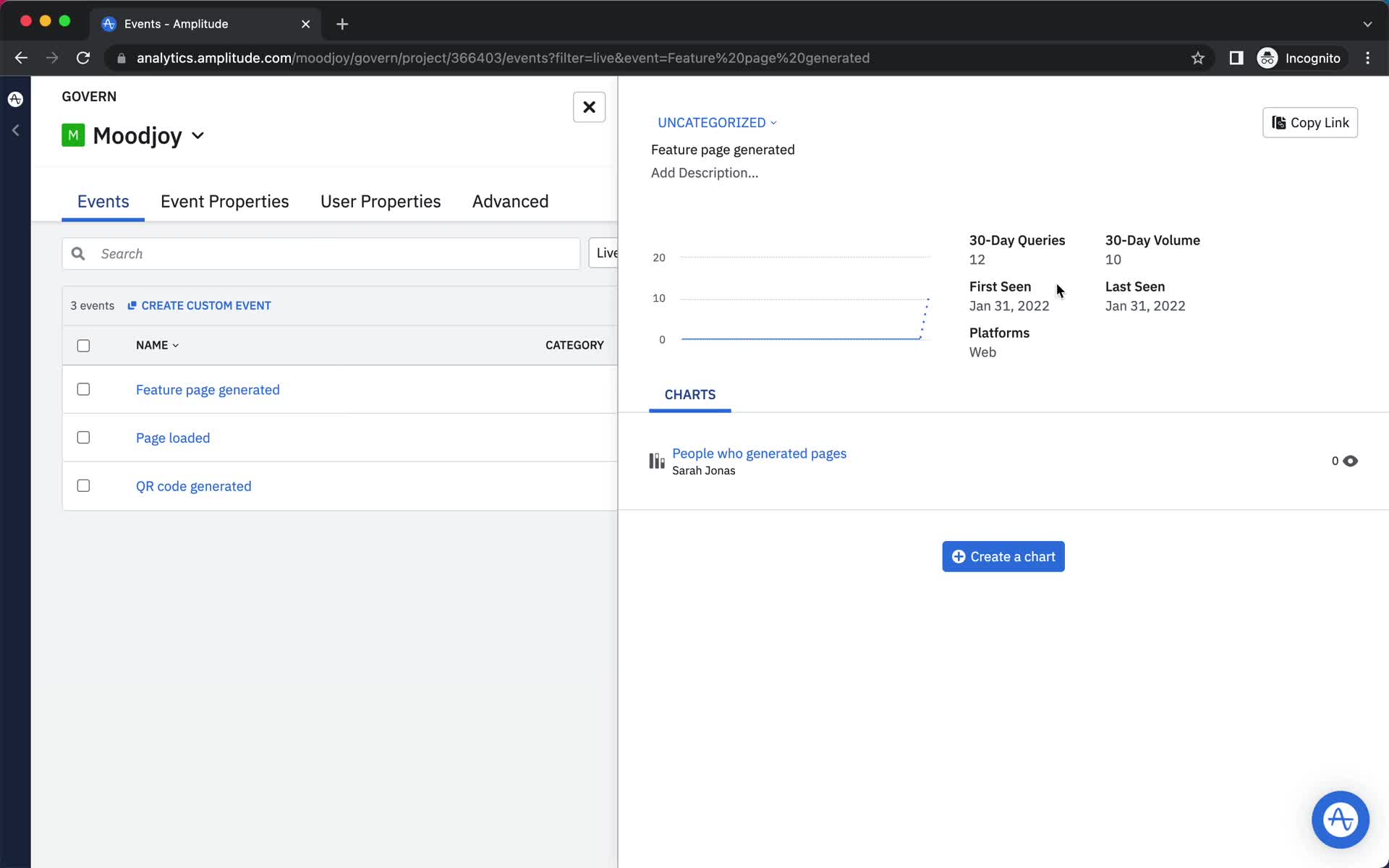Click the GOVERN section label
Screen dimensions: 1389x868
point(89,96)
